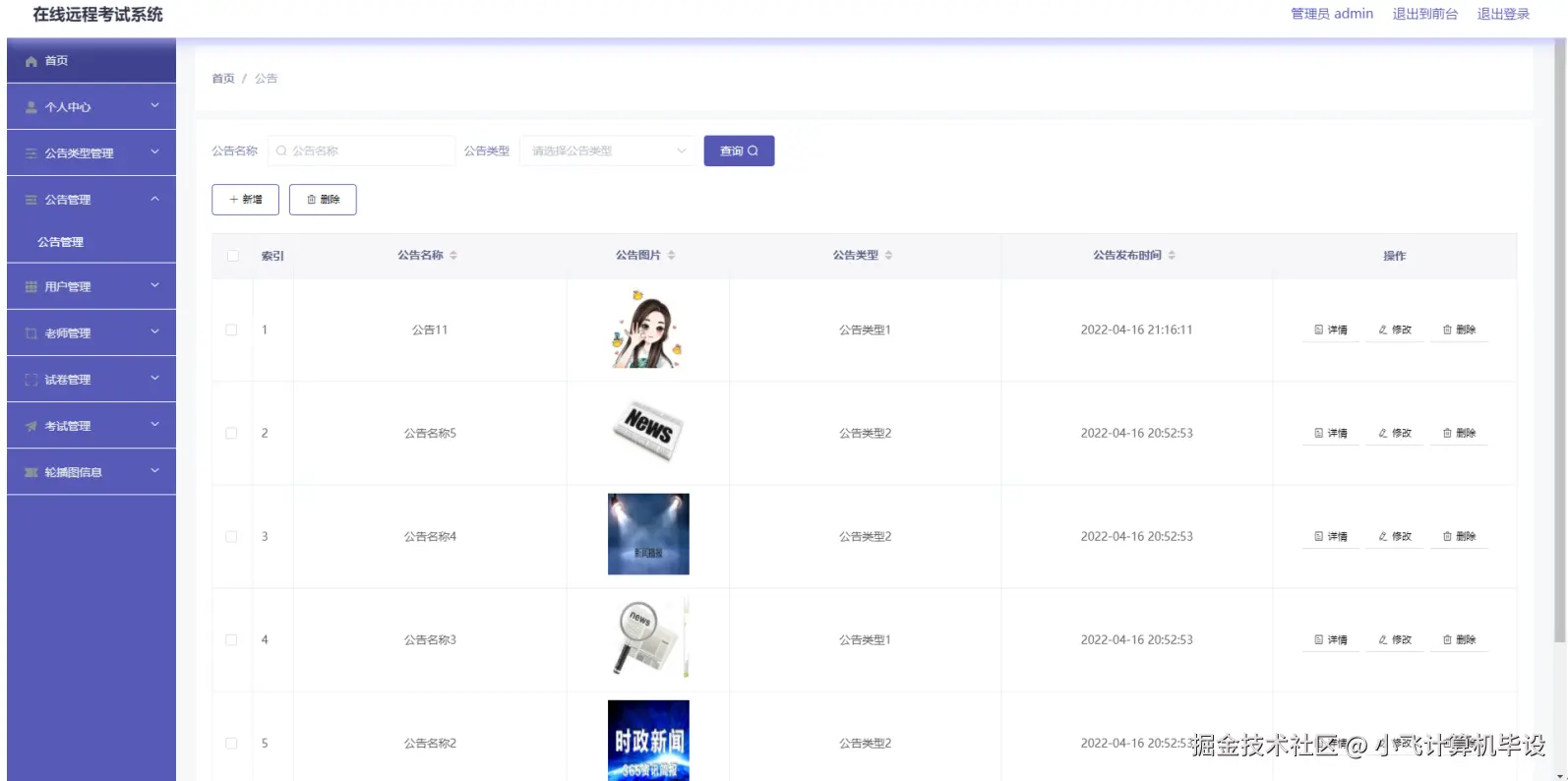Viewport: 1568px width, 781px height.
Task: Click 删除 for 公告11 row
Action: 1459,330
